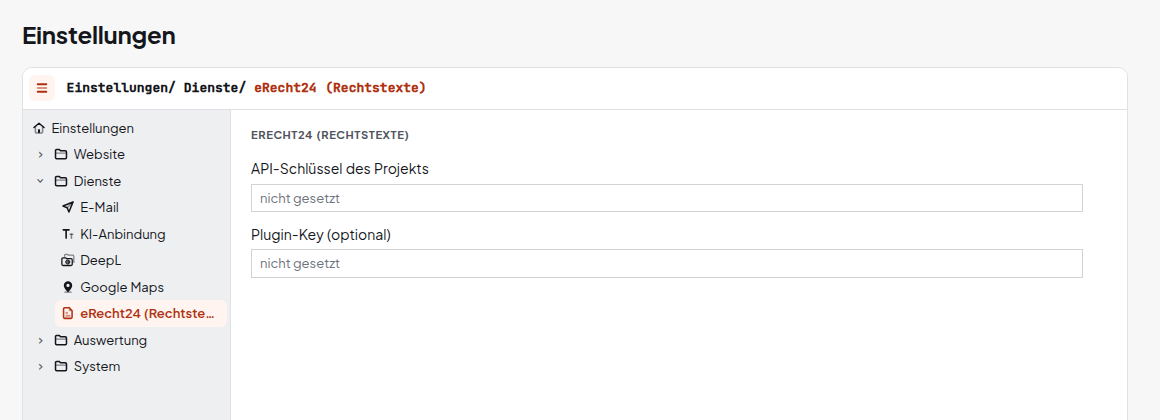Open the DeepL service settings
The height and width of the screenshot is (420, 1160).
[101, 260]
